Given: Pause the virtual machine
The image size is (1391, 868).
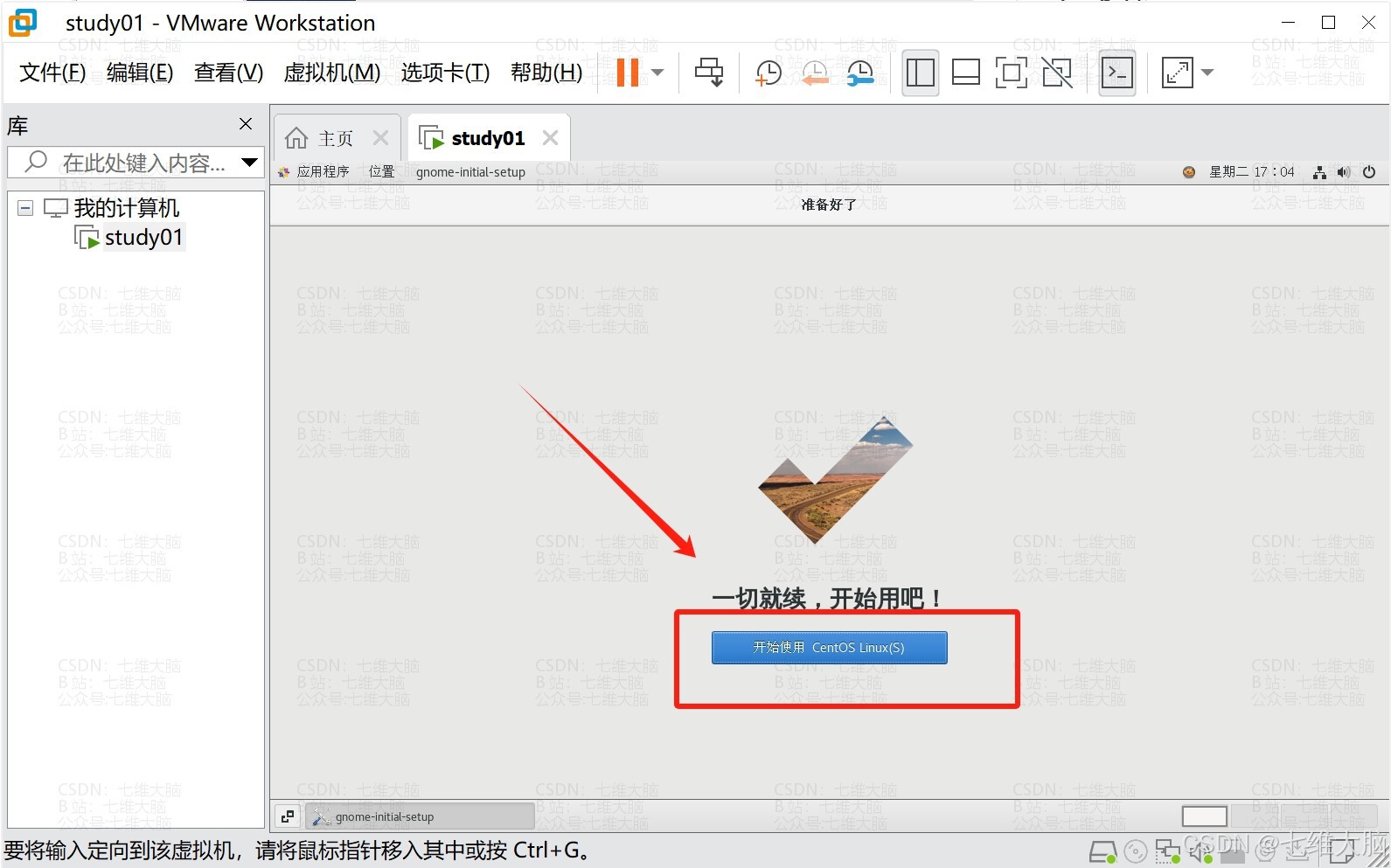Looking at the screenshot, I should point(627,73).
